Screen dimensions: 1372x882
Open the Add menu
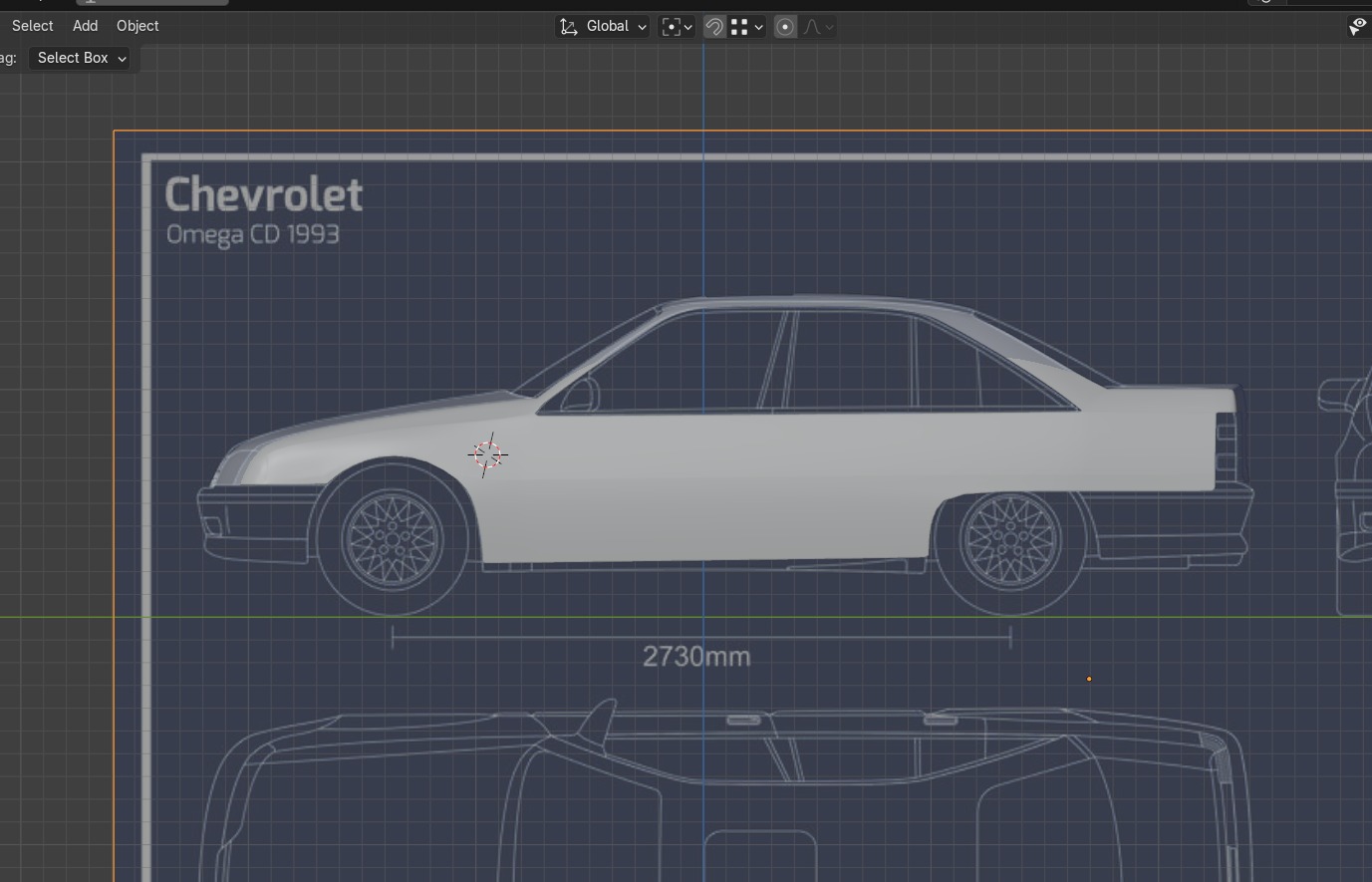(85, 26)
